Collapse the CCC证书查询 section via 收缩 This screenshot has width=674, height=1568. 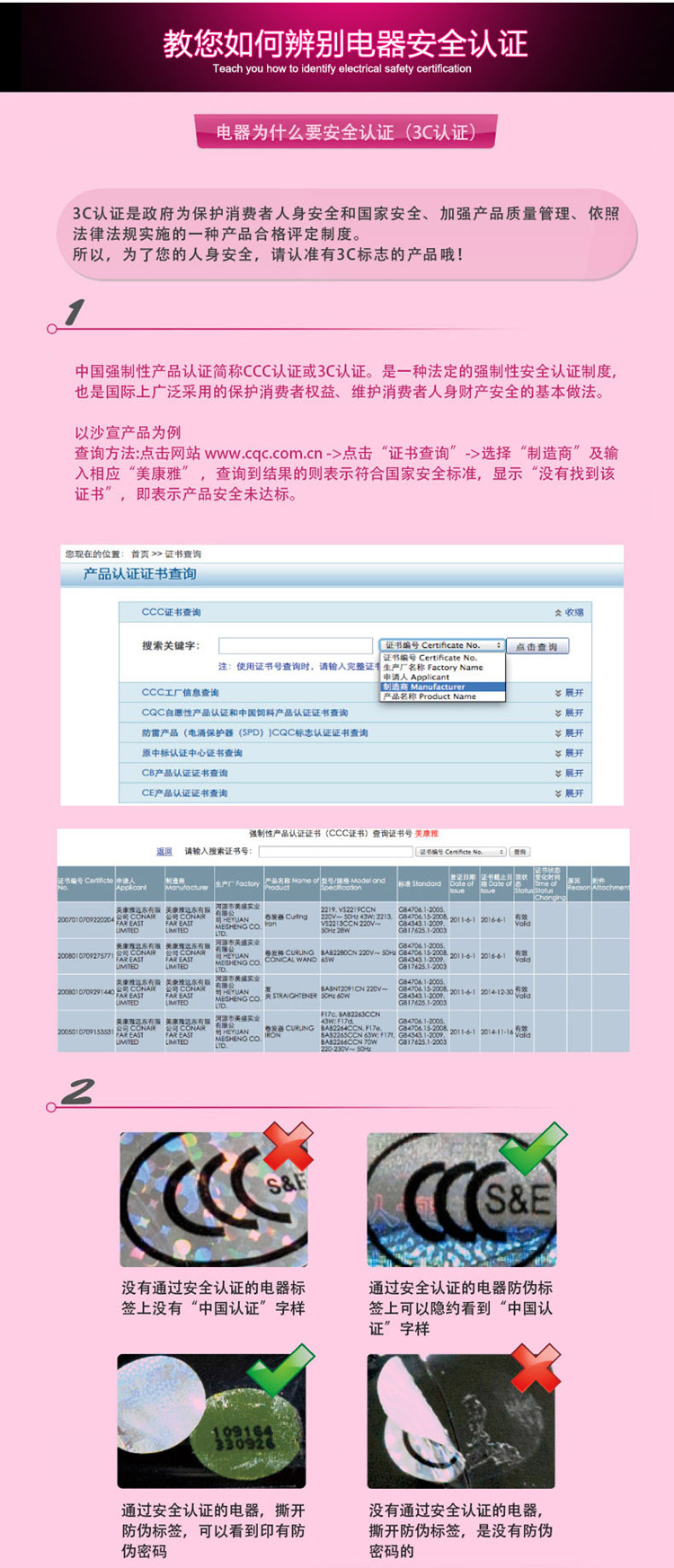point(569,612)
